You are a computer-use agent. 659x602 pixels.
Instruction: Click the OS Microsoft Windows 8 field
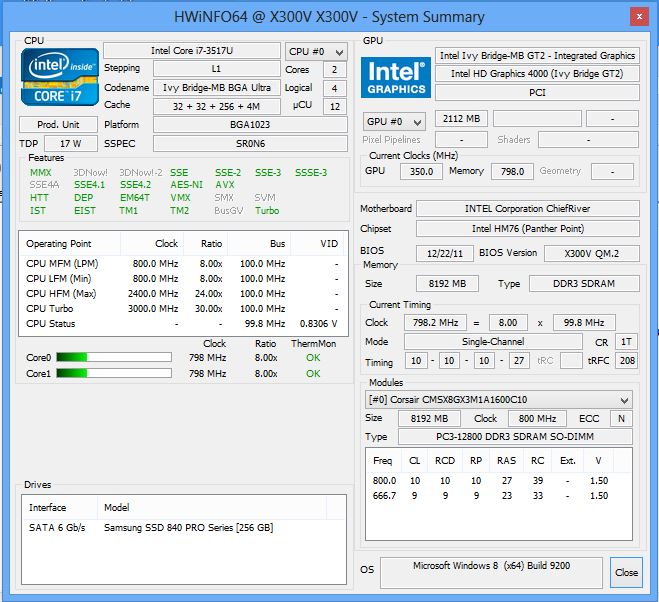point(491,572)
